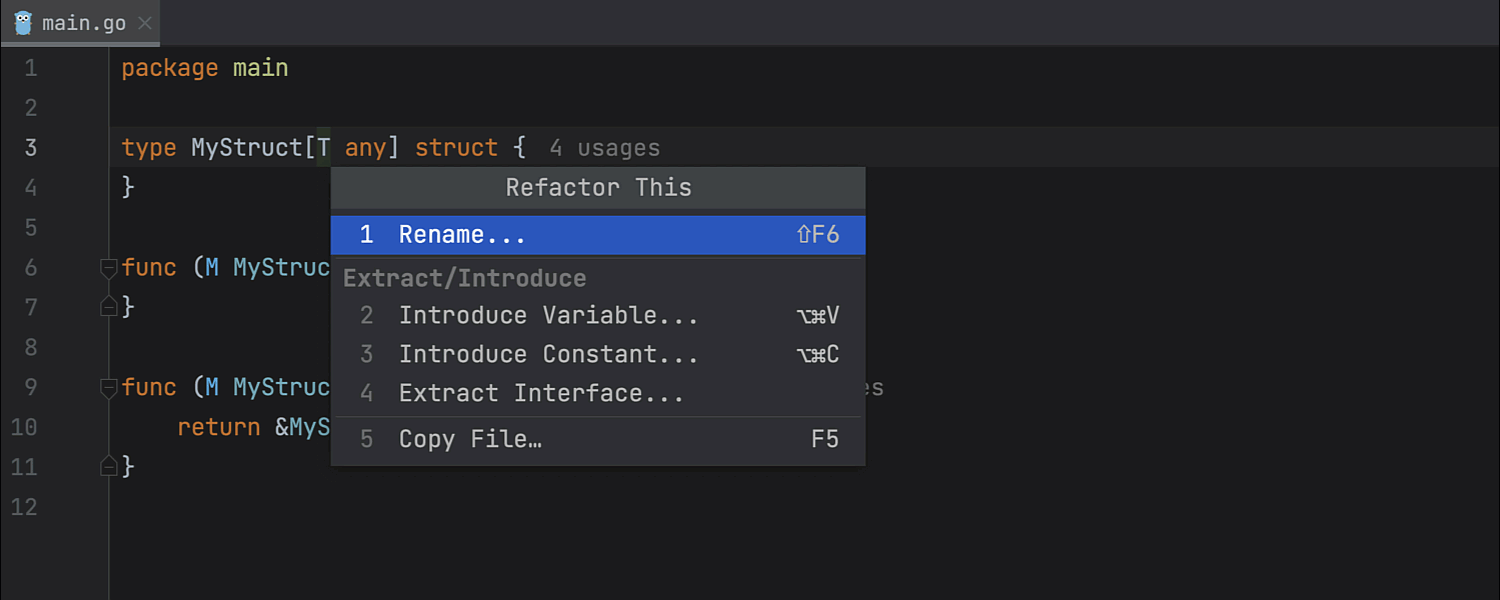Viewport: 1500px width, 600px height.
Task: Open the "4 usages" hint on line 3
Action: click(x=604, y=149)
